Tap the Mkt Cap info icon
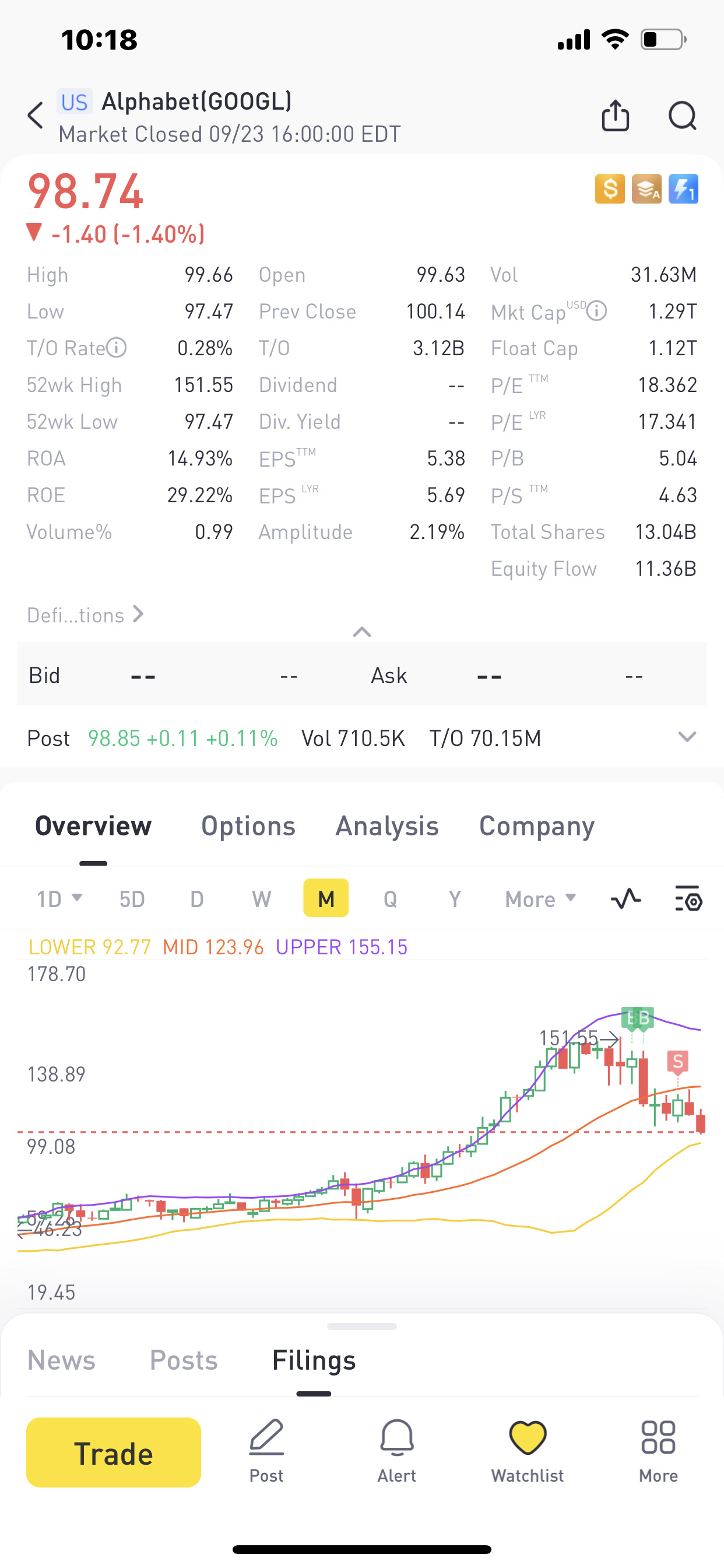This screenshot has height=1568, width=724. [597, 311]
